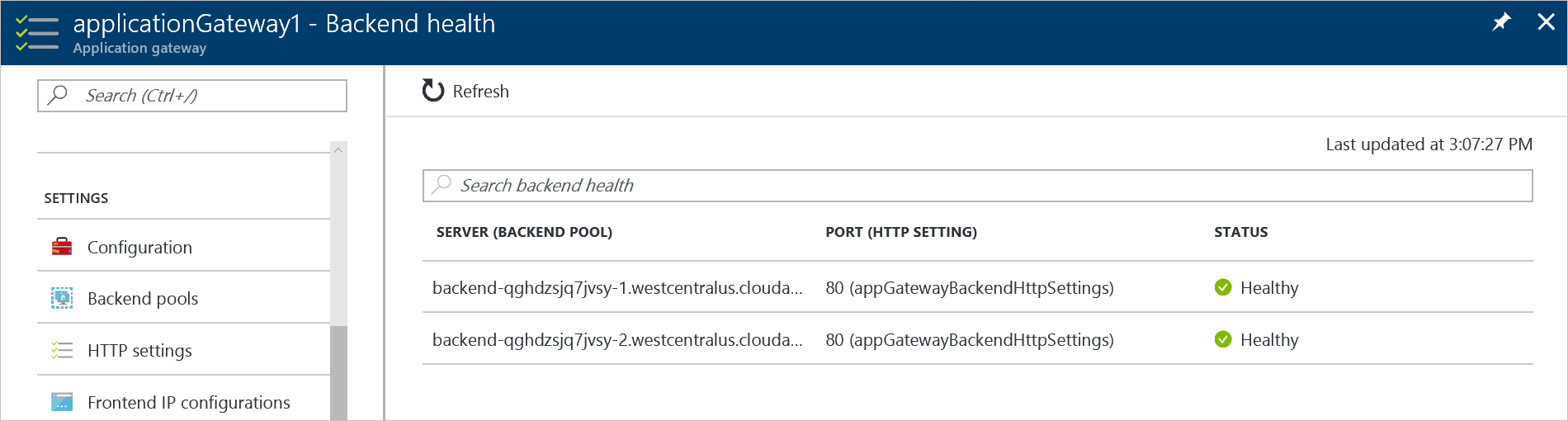
Task: Click the first server's green Healthy icon
Action: [x=1223, y=287]
